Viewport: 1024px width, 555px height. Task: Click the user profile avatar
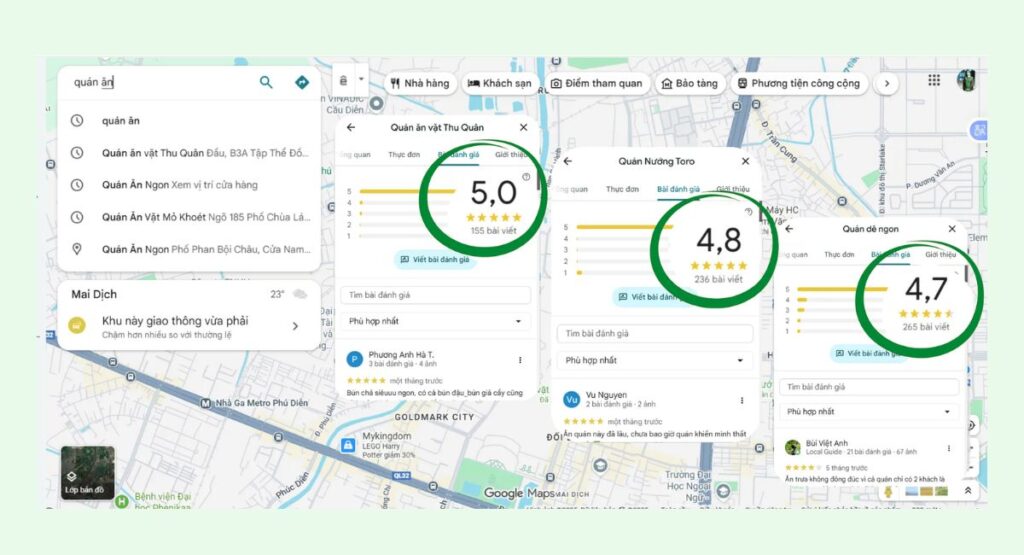pos(966,81)
